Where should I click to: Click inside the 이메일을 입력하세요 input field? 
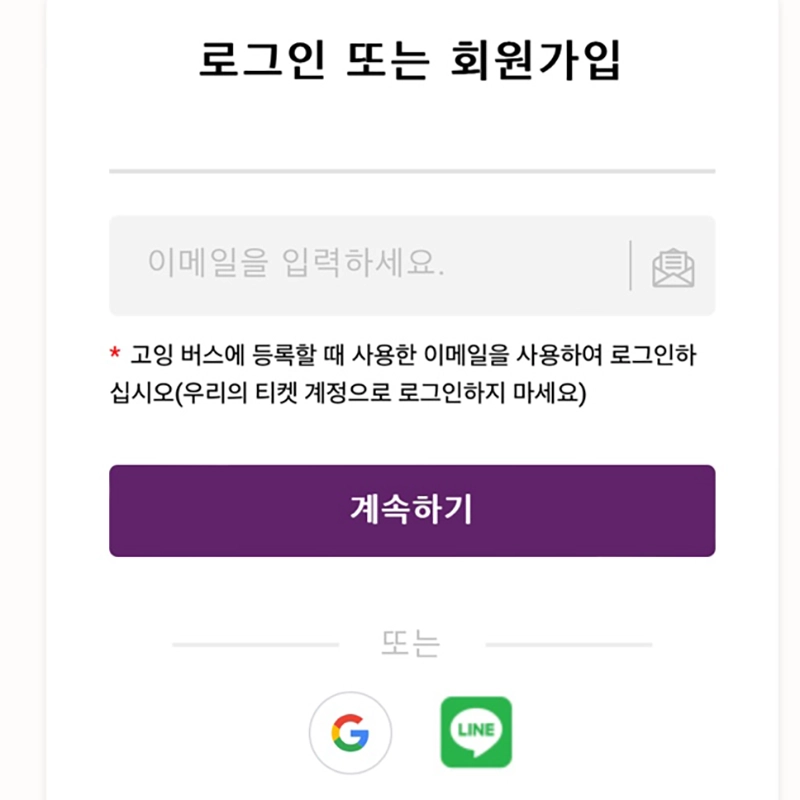[x=350, y=263]
